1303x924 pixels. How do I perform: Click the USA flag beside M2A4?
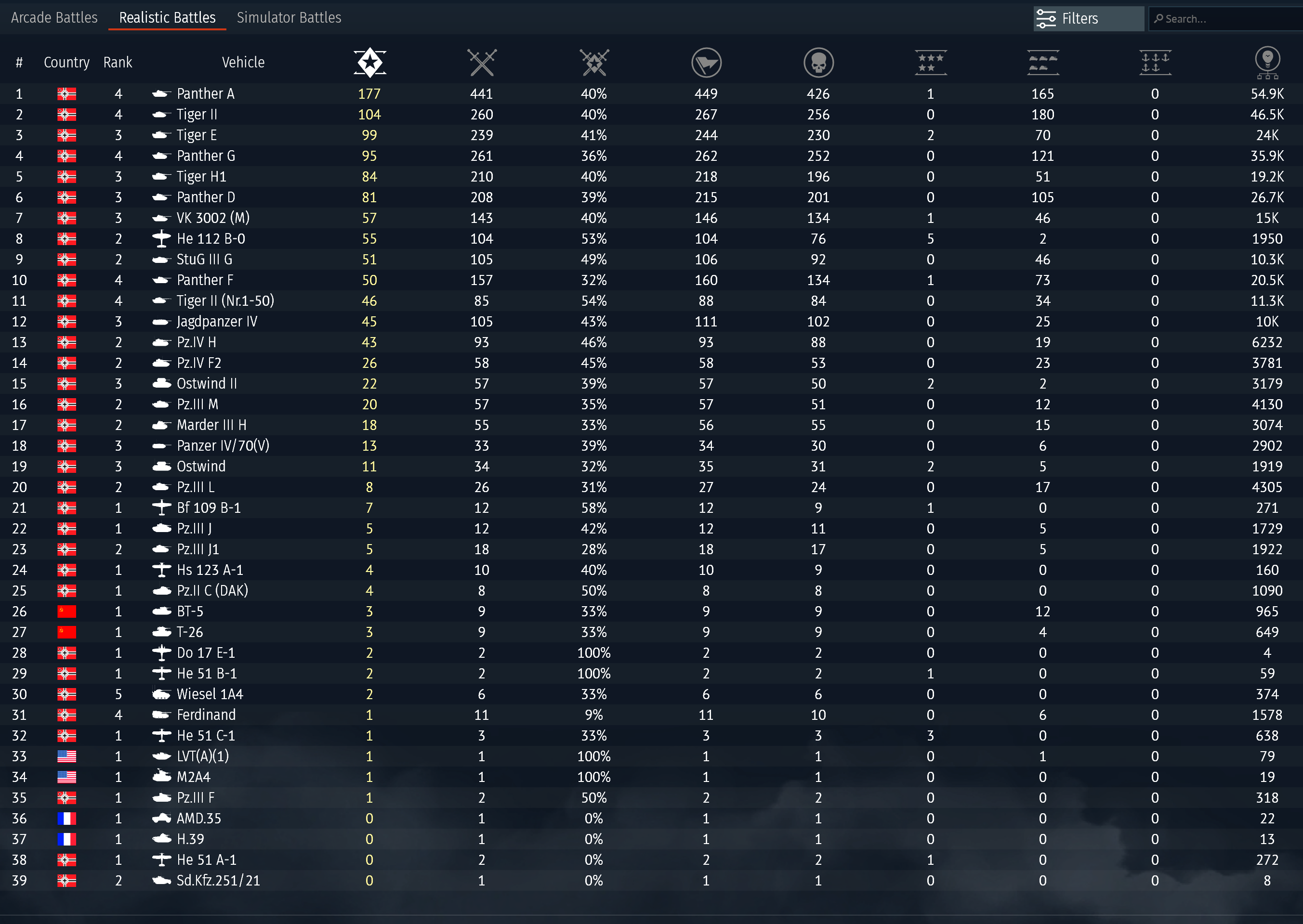click(66, 777)
